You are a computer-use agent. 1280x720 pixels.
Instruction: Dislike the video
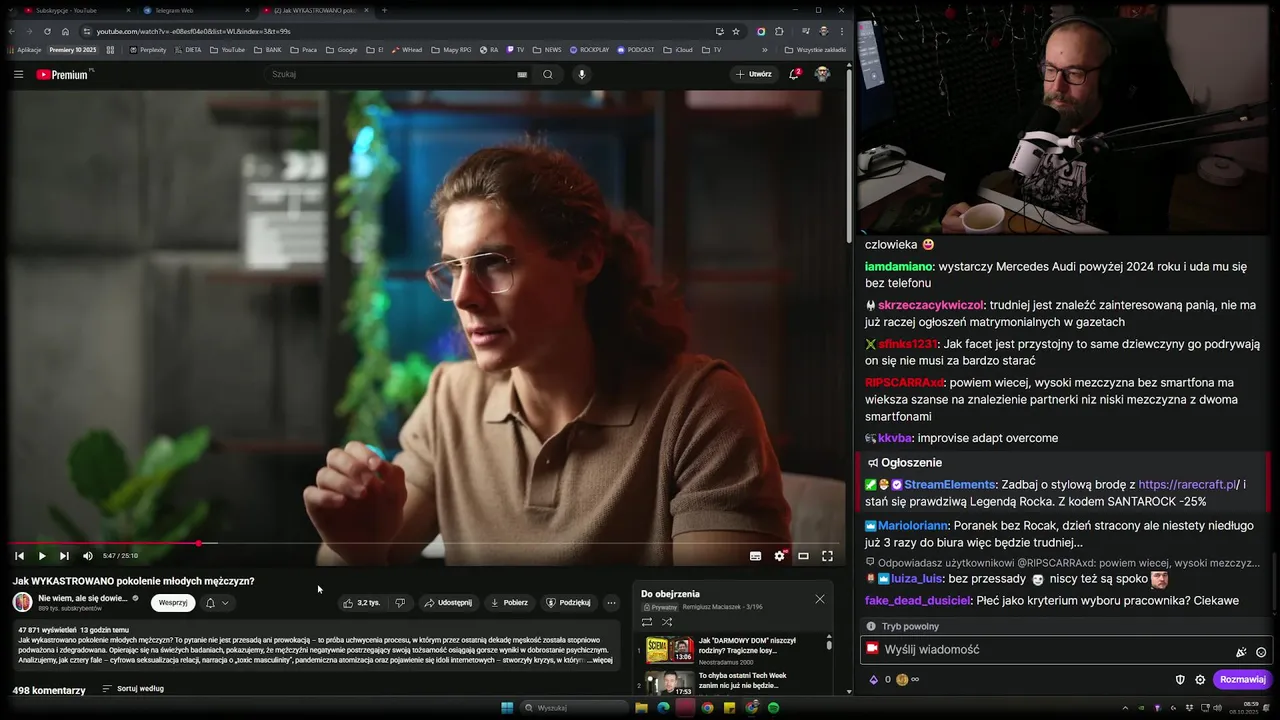point(400,603)
